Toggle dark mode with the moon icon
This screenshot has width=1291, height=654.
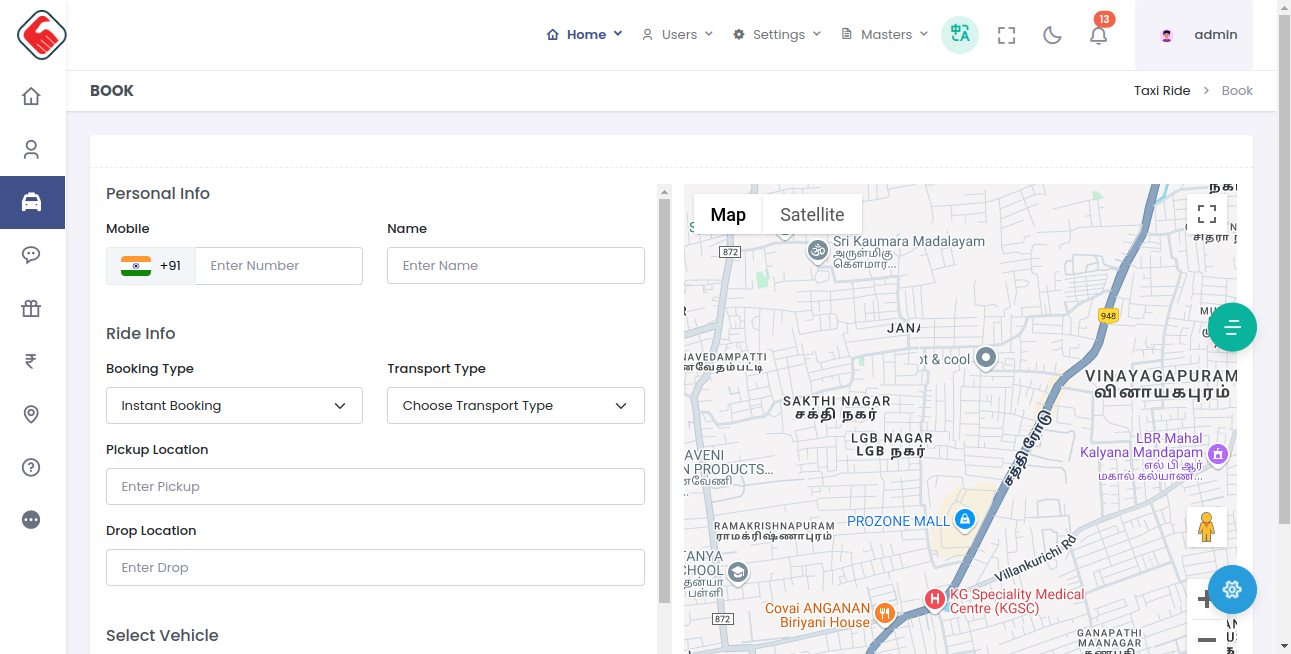(x=1052, y=35)
